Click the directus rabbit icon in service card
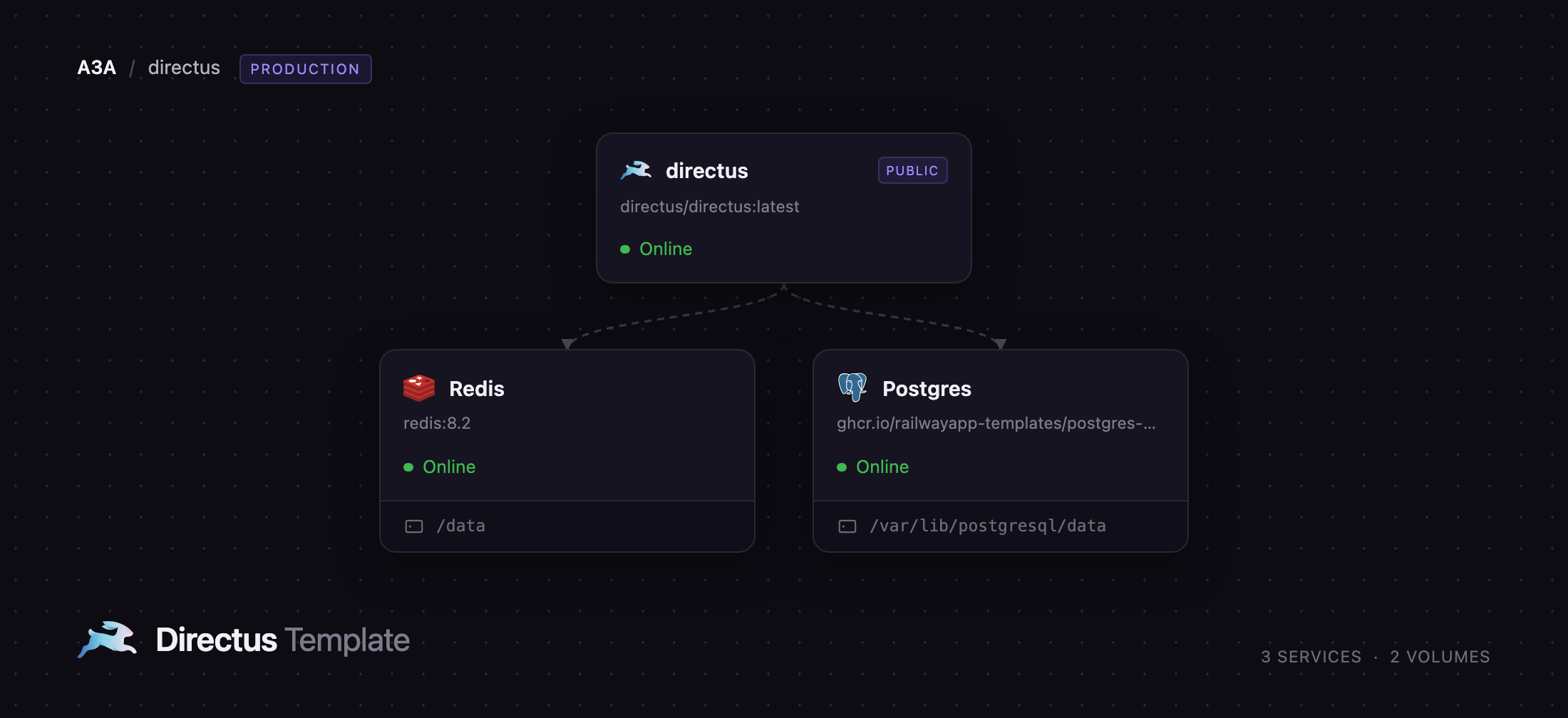The image size is (1568, 718). pyautogui.click(x=636, y=170)
